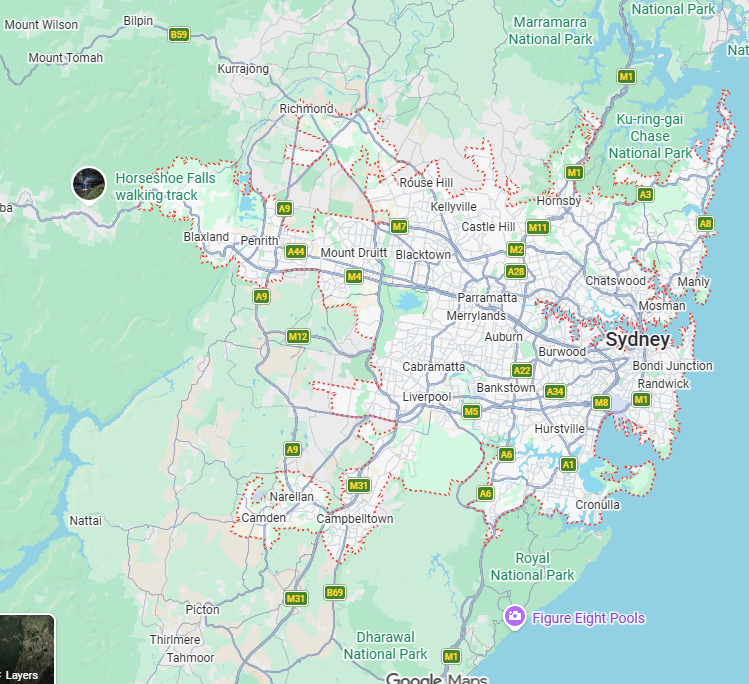Select the Narellan label
Viewport: 749px width, 684px height.
tap(291, 497)
